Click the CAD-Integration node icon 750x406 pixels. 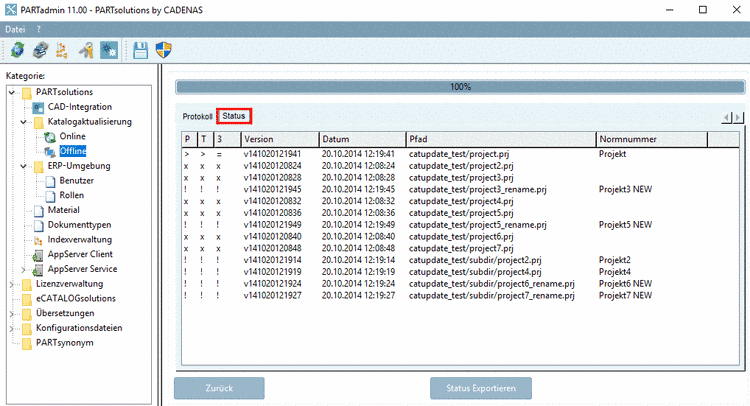(38, 107)
